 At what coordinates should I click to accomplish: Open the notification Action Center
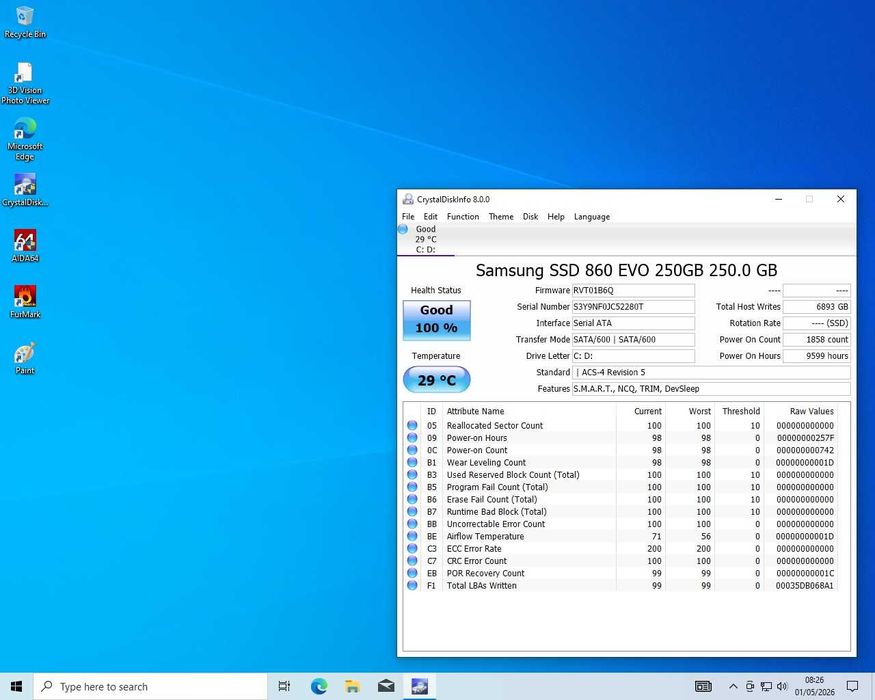point(852,686)
